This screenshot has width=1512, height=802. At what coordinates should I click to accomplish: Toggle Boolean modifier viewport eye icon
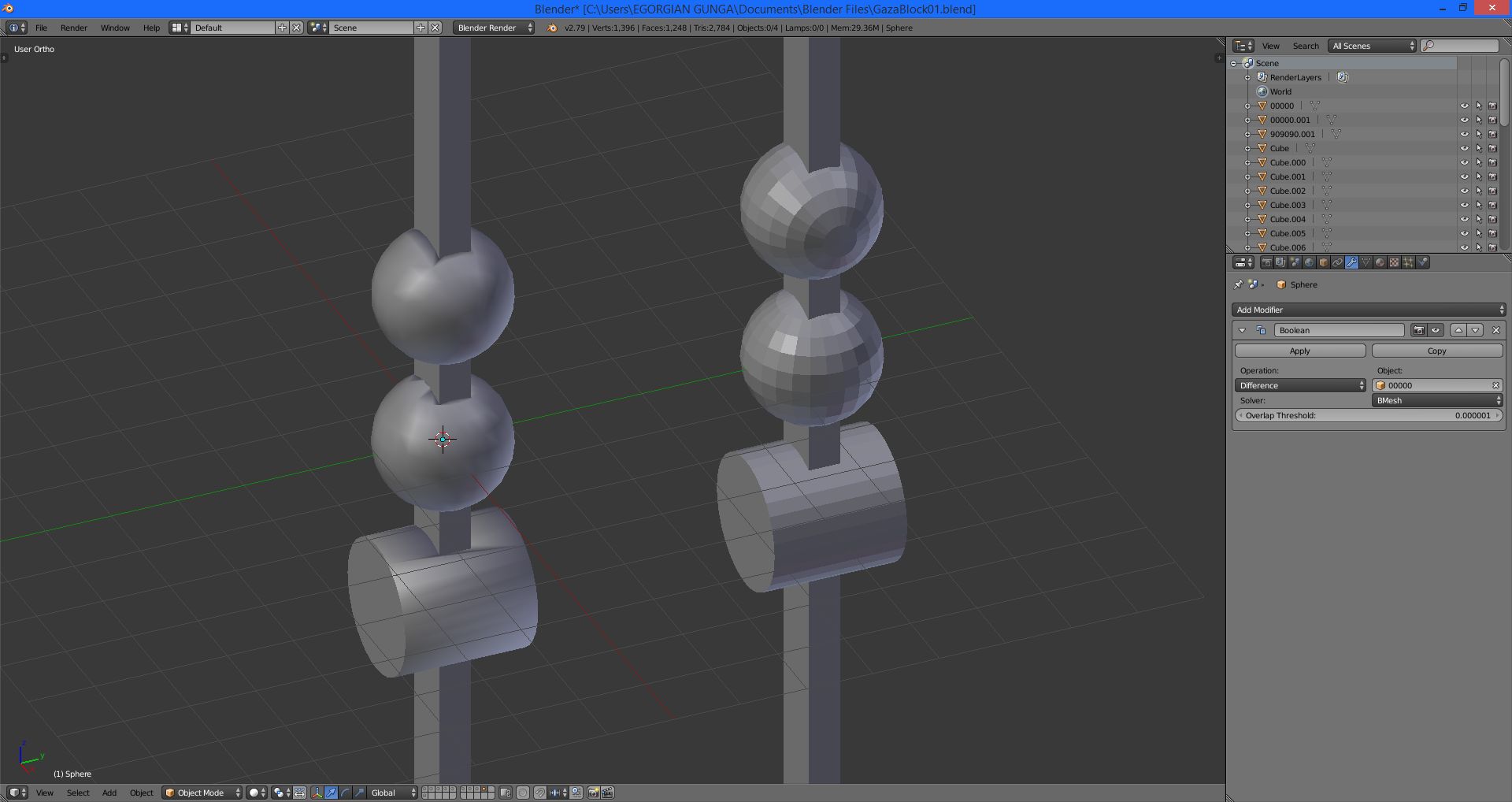tap(1436, 330)
